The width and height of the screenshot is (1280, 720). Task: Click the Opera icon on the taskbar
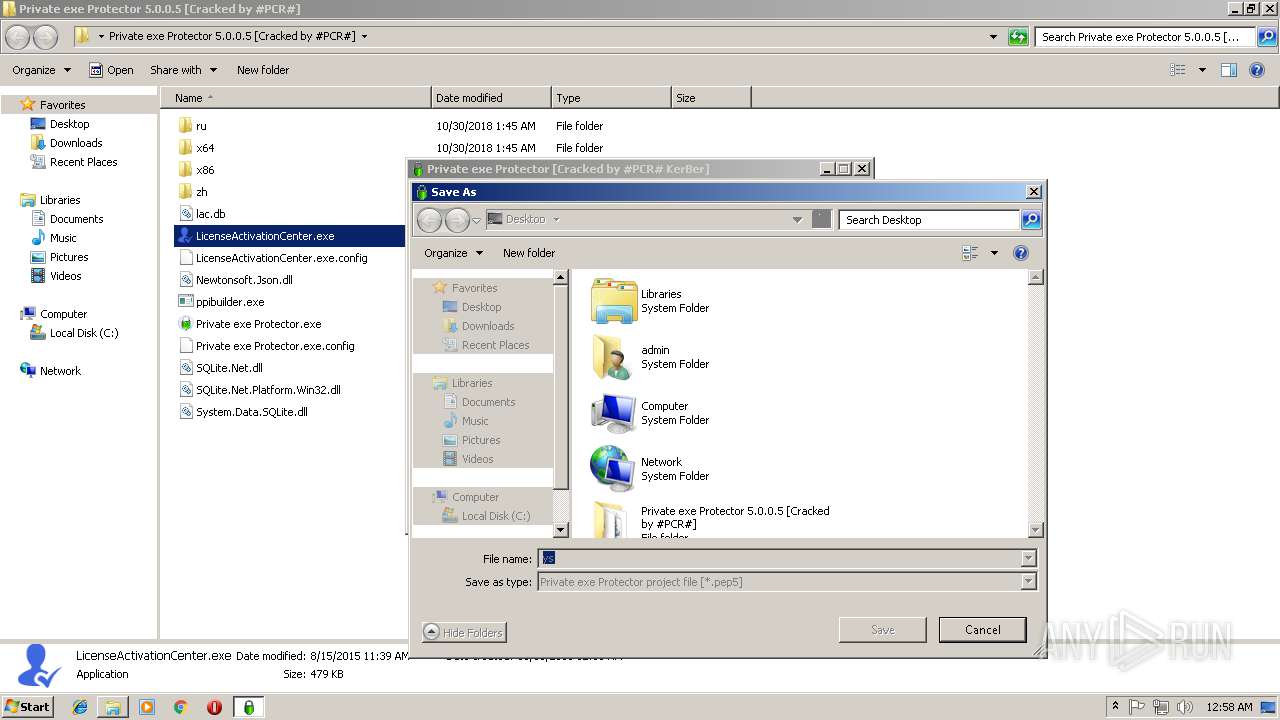point(214,707)
